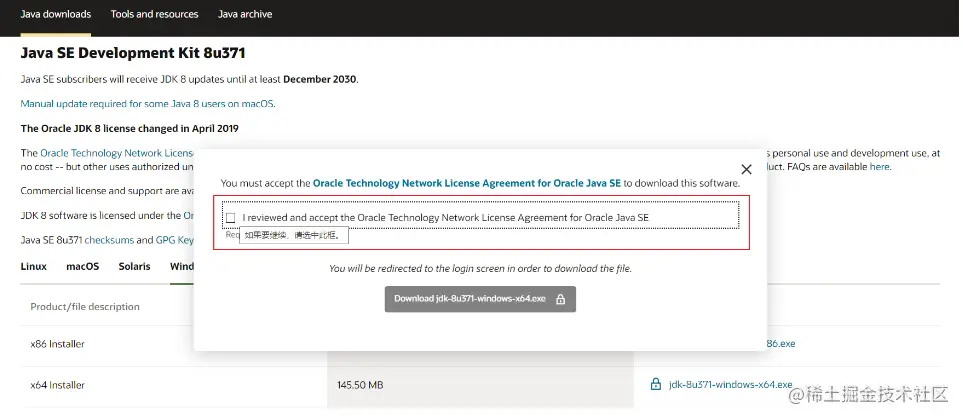Click jdk-8u371-windows-x64.exe download link in table
Screen dimensions: 963x419
(x=730, y=385)
